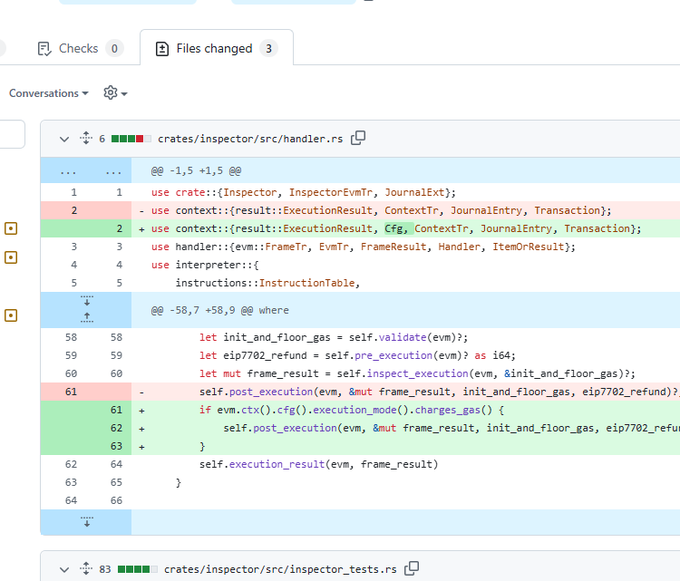The image size is (680, 581).
Task: Open the Files changed tab
Action: coord(216,49)
